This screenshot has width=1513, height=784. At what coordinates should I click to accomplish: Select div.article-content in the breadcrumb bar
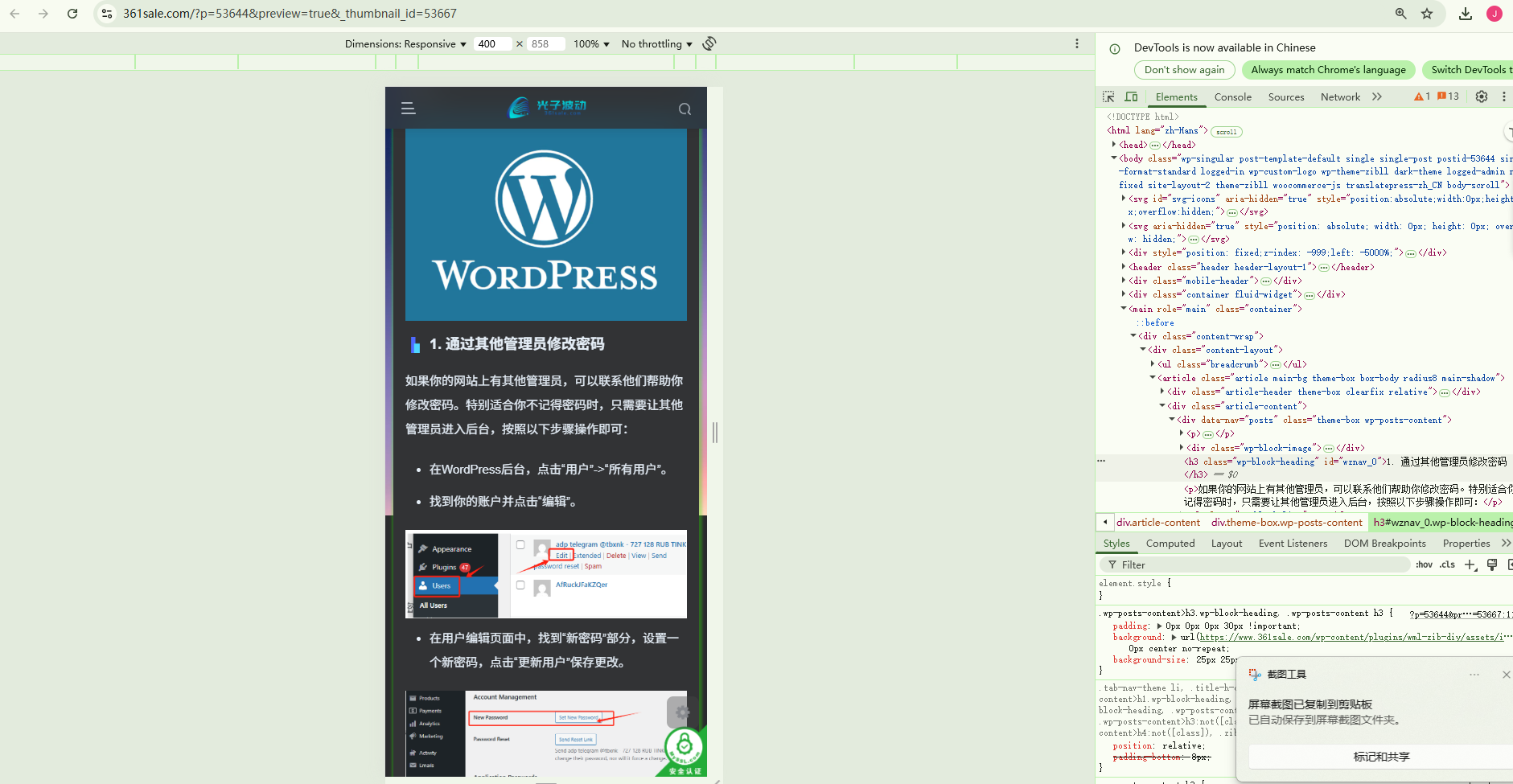click(x=1158, y=522)
